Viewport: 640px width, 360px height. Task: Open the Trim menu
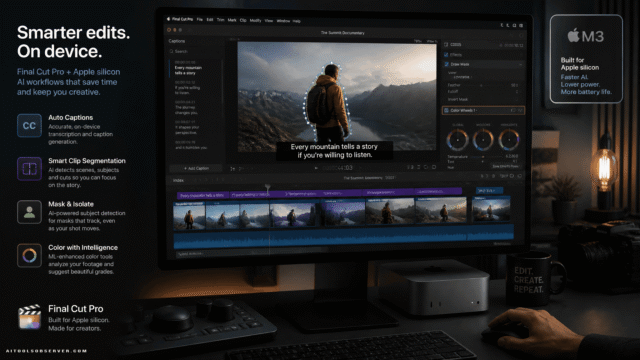tap(220, 20)
